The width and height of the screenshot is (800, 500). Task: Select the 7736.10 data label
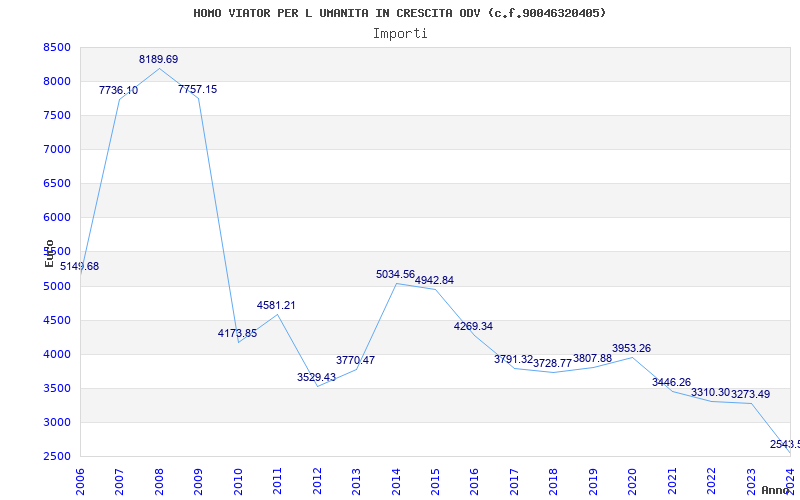(x=118, y=90)
